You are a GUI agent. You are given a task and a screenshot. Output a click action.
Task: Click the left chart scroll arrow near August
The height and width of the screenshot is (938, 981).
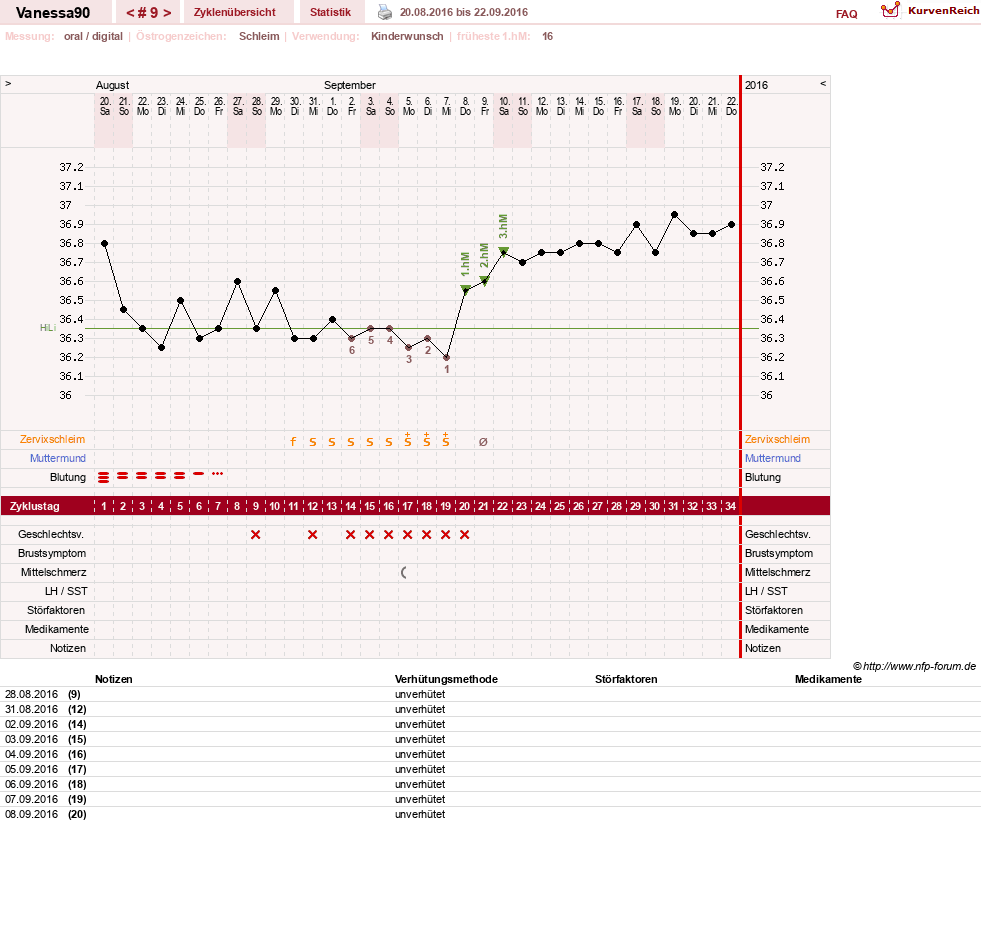point(8,83)
